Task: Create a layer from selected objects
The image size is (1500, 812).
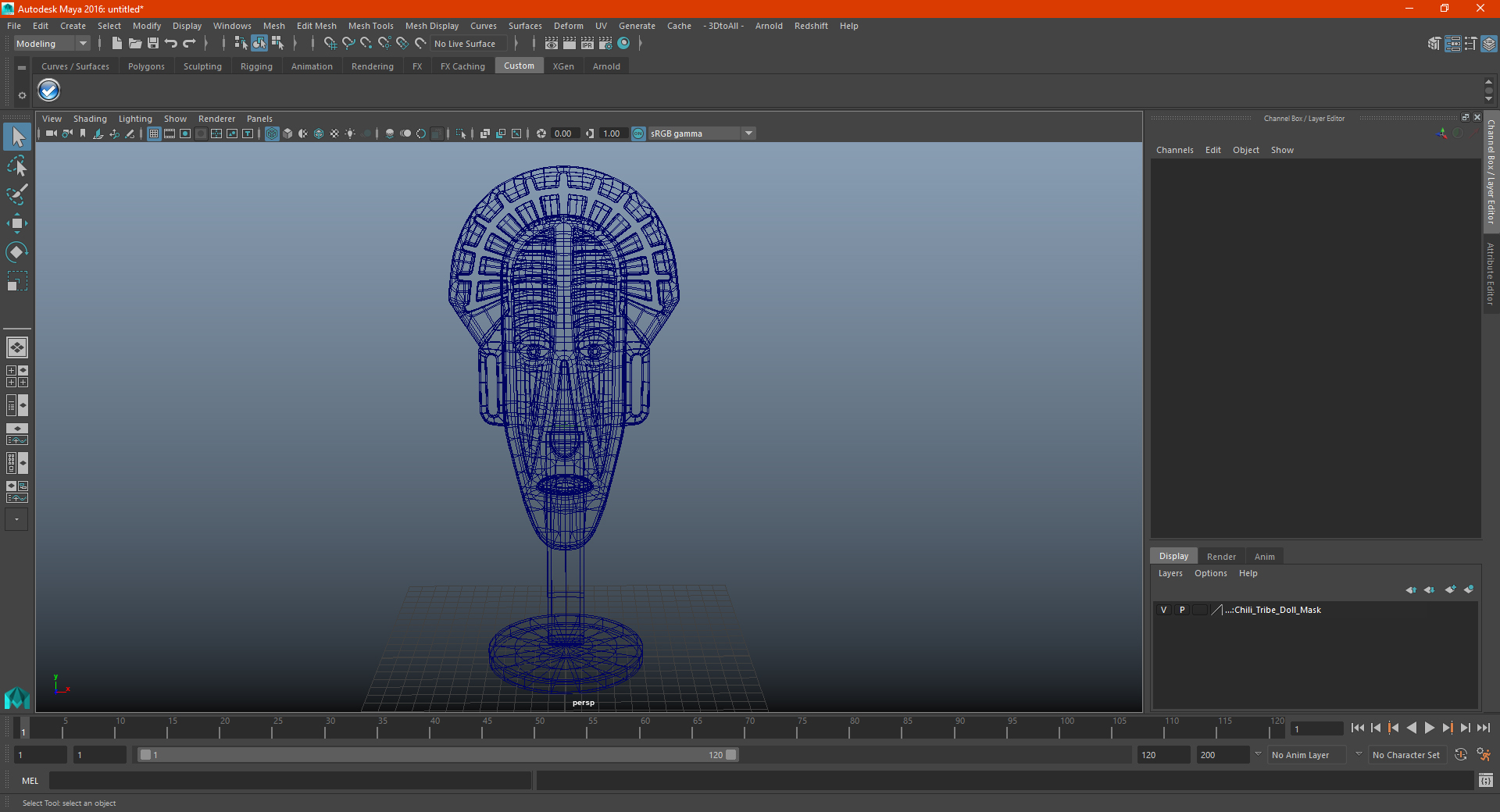Action: tap(1470, 589)
